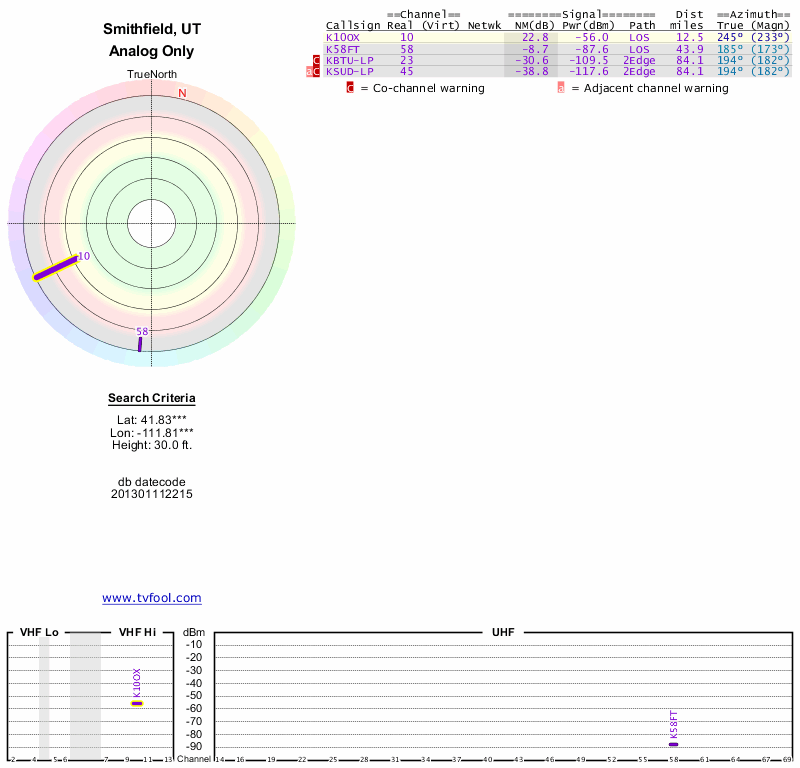Click the KBTU-LP callsign entry
This screenshot has height=768, width=800.
pyautogui.click(x=349, y=60)
